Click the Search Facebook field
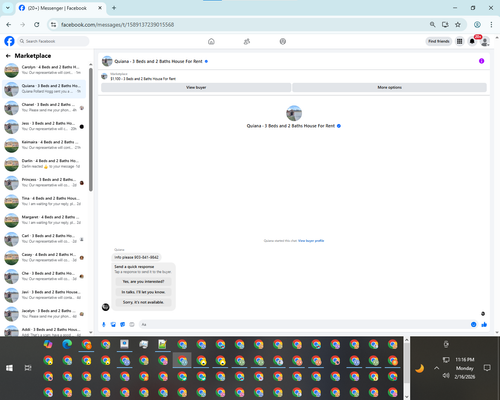 click(53, 41)
